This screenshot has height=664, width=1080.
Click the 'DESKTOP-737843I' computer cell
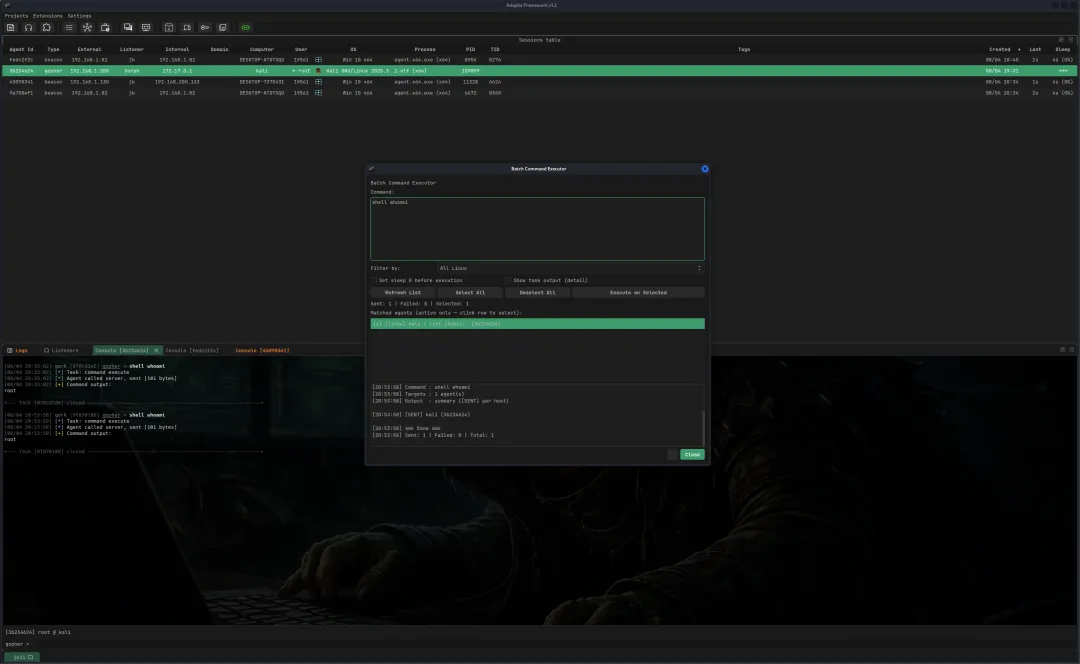pos(262,82)
